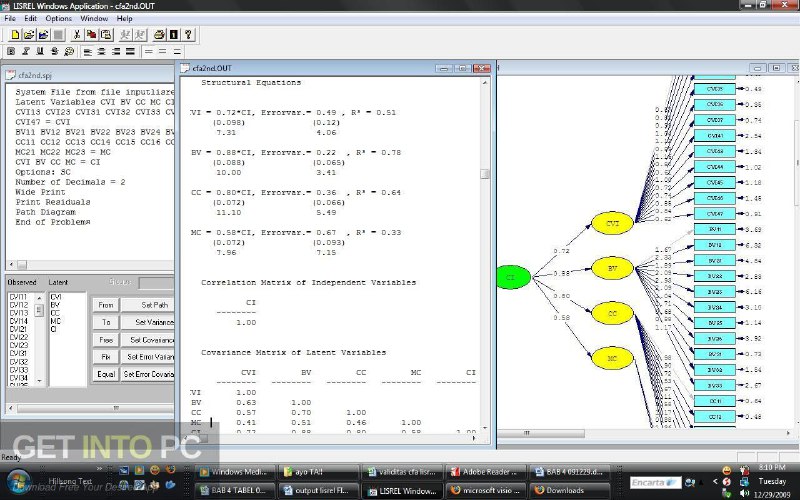Click the Set Covariance button
Screen dimensions: 800x500
coord(148,340)
